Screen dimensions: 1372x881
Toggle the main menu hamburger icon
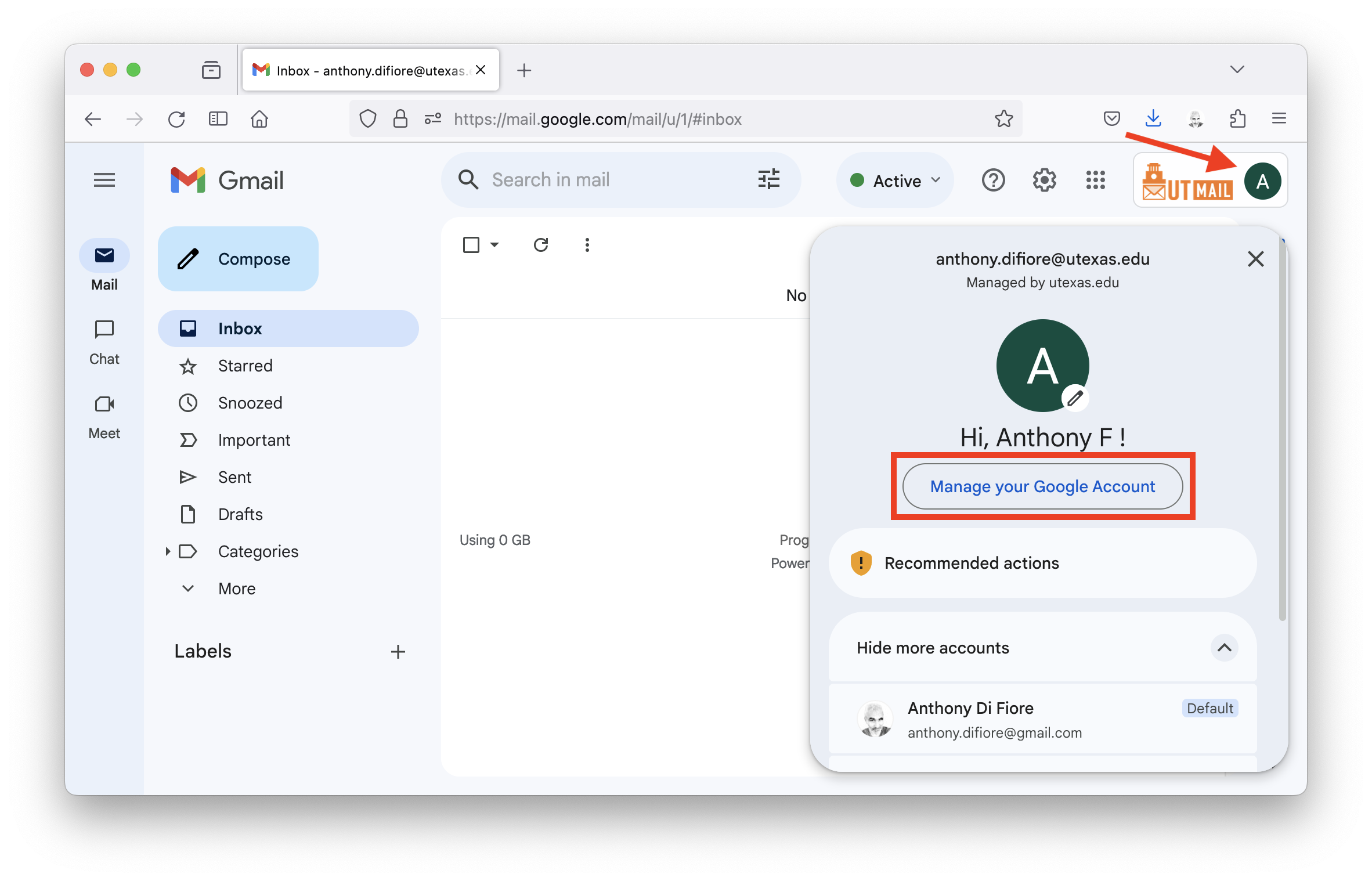(x=104, y=180)
